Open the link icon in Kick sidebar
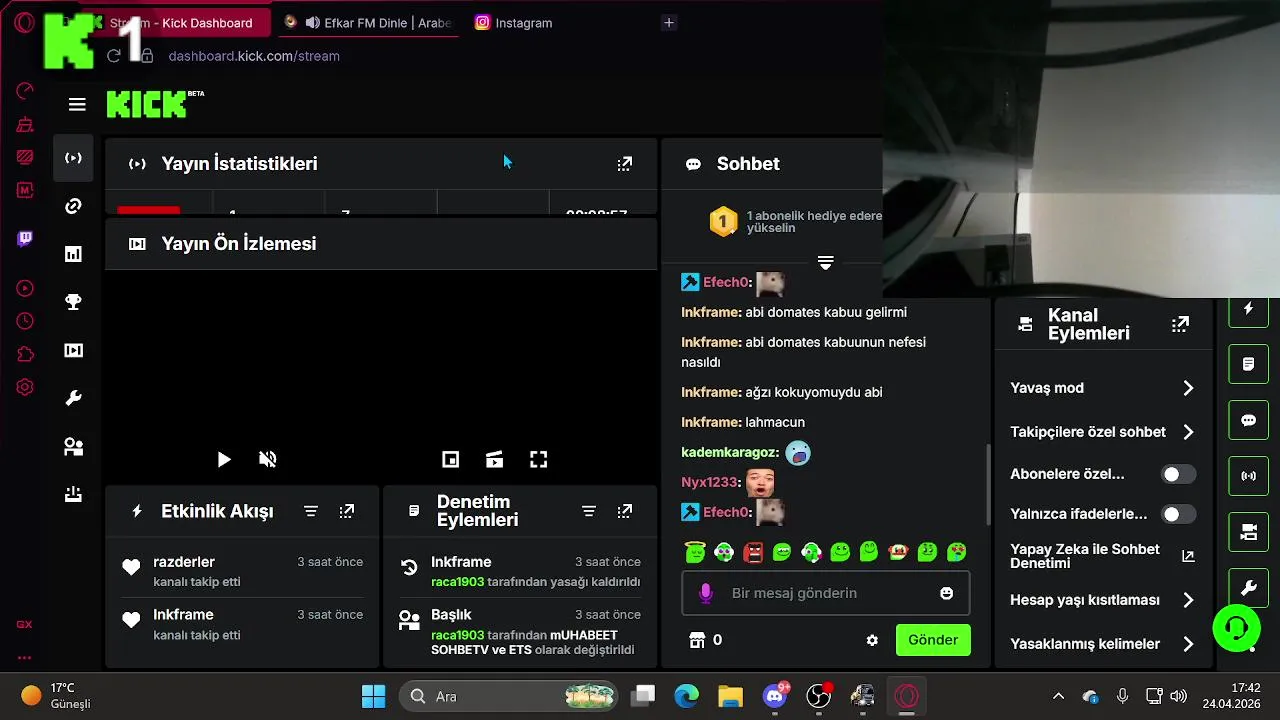 click(x=73, y=206)
